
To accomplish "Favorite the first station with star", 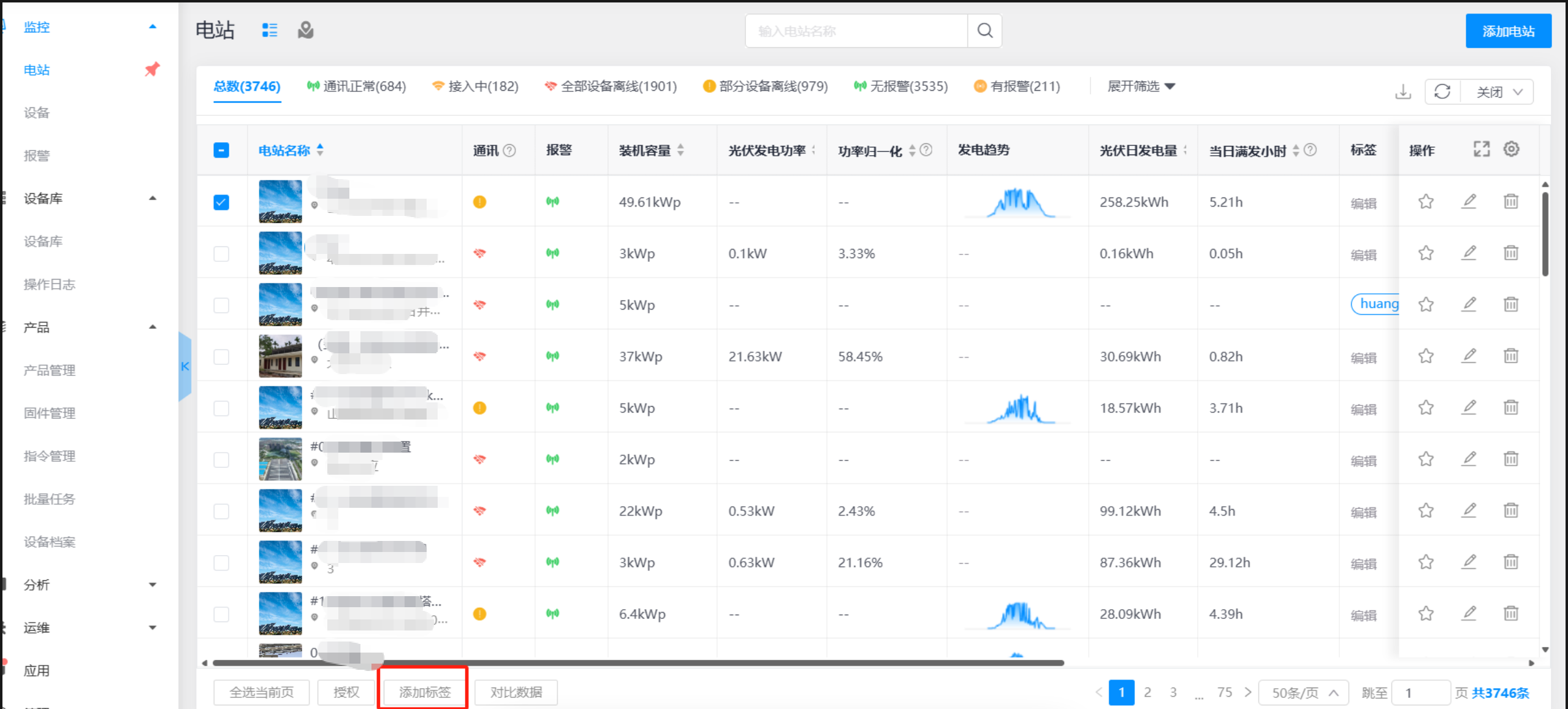I will tap(1426, 202).
